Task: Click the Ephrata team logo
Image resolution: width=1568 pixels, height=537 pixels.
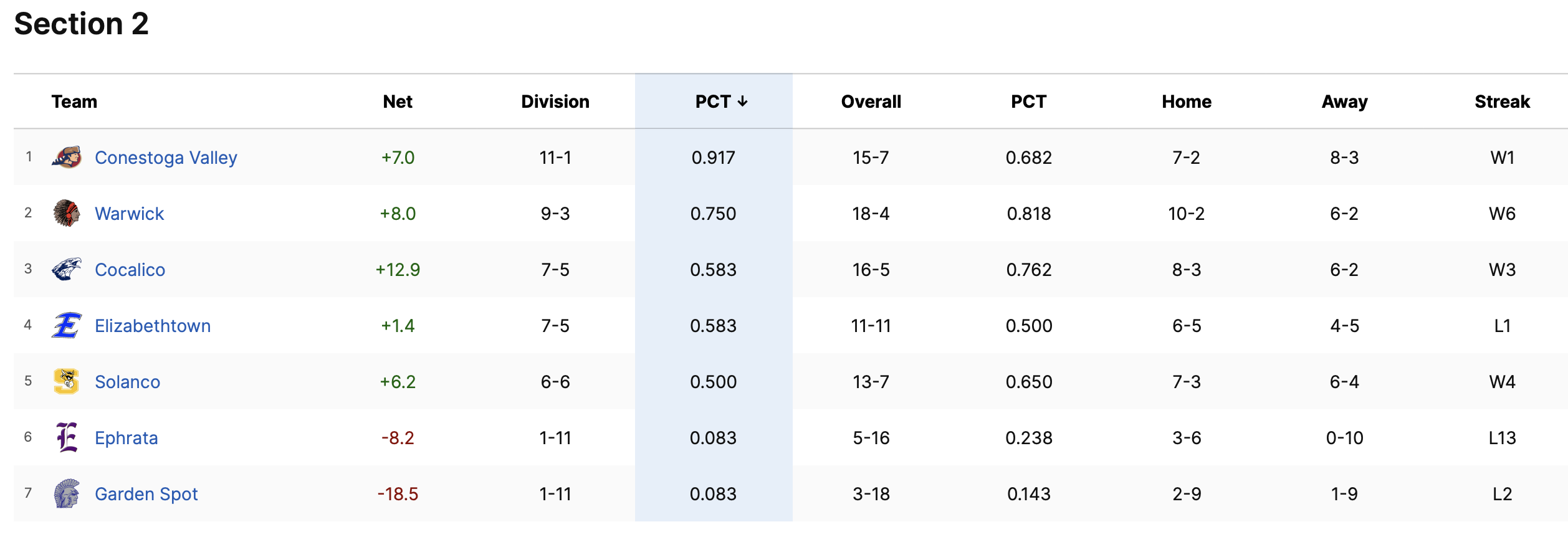Action: (67, 438)
